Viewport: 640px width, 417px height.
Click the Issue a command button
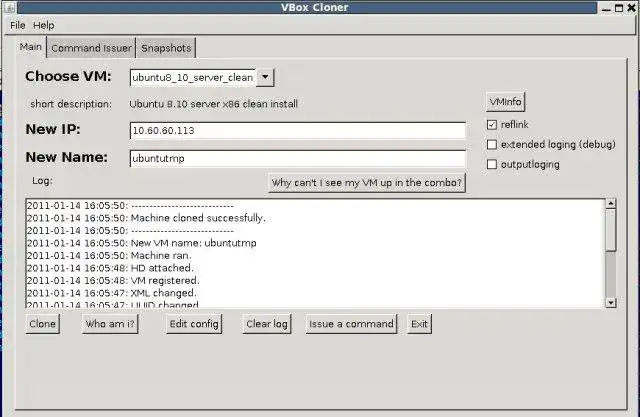coord(351,324)
